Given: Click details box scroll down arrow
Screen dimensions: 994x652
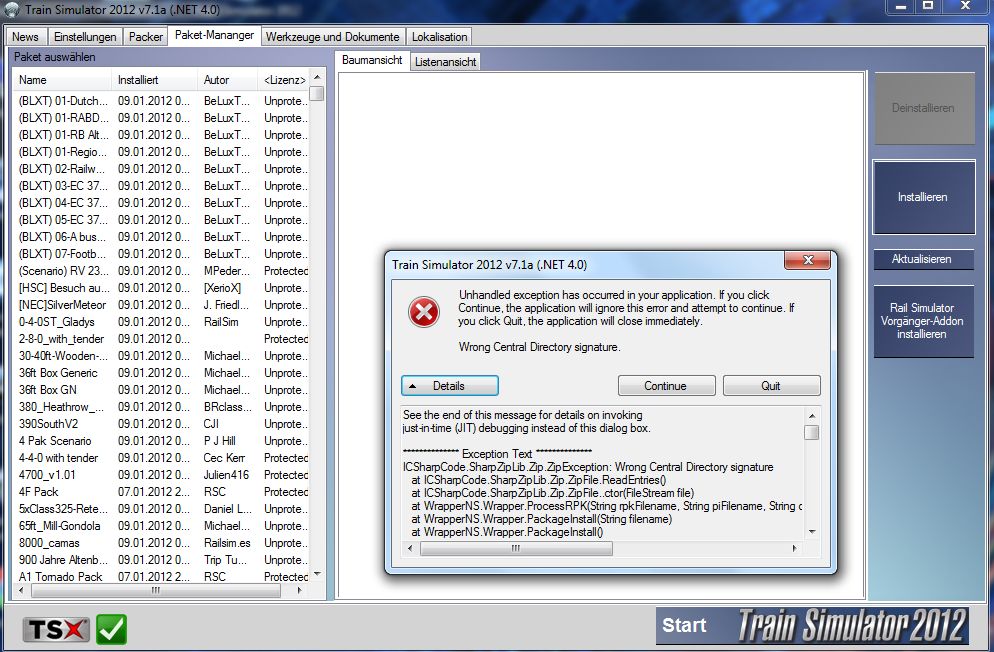Looking at the screenshot, I should (x=811, y=532).
